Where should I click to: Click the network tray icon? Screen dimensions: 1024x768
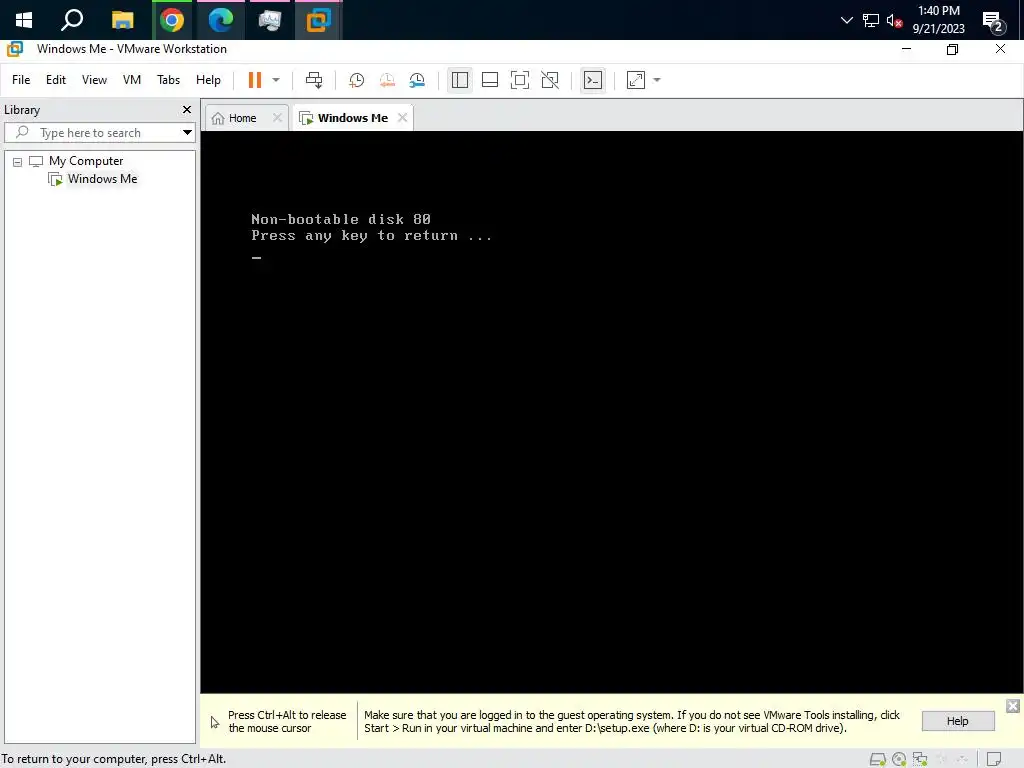(x=871, y=20)
